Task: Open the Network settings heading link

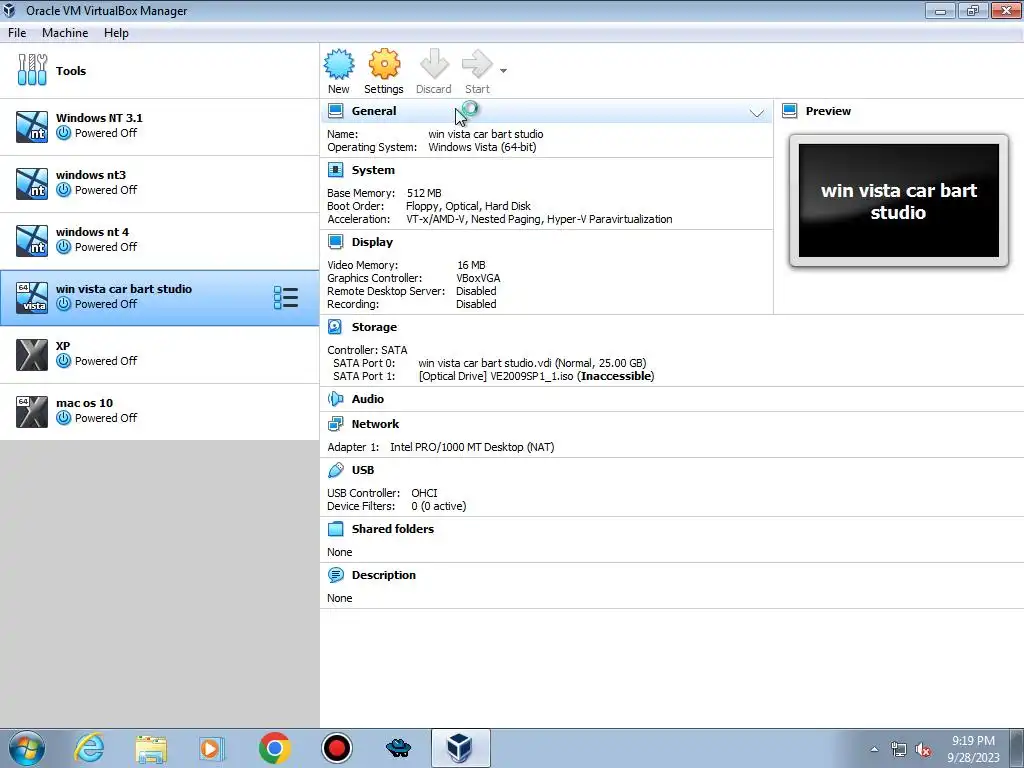Action: point(375,424)
